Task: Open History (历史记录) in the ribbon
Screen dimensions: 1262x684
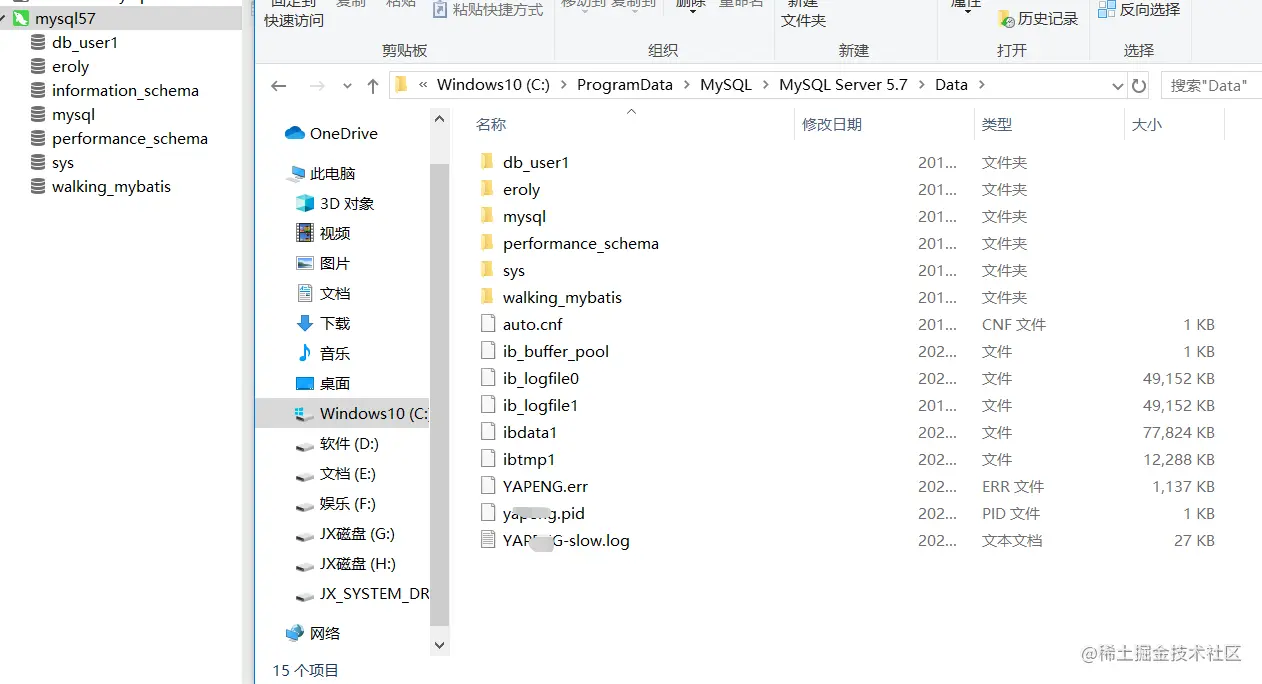Action: pos(1038,19)
